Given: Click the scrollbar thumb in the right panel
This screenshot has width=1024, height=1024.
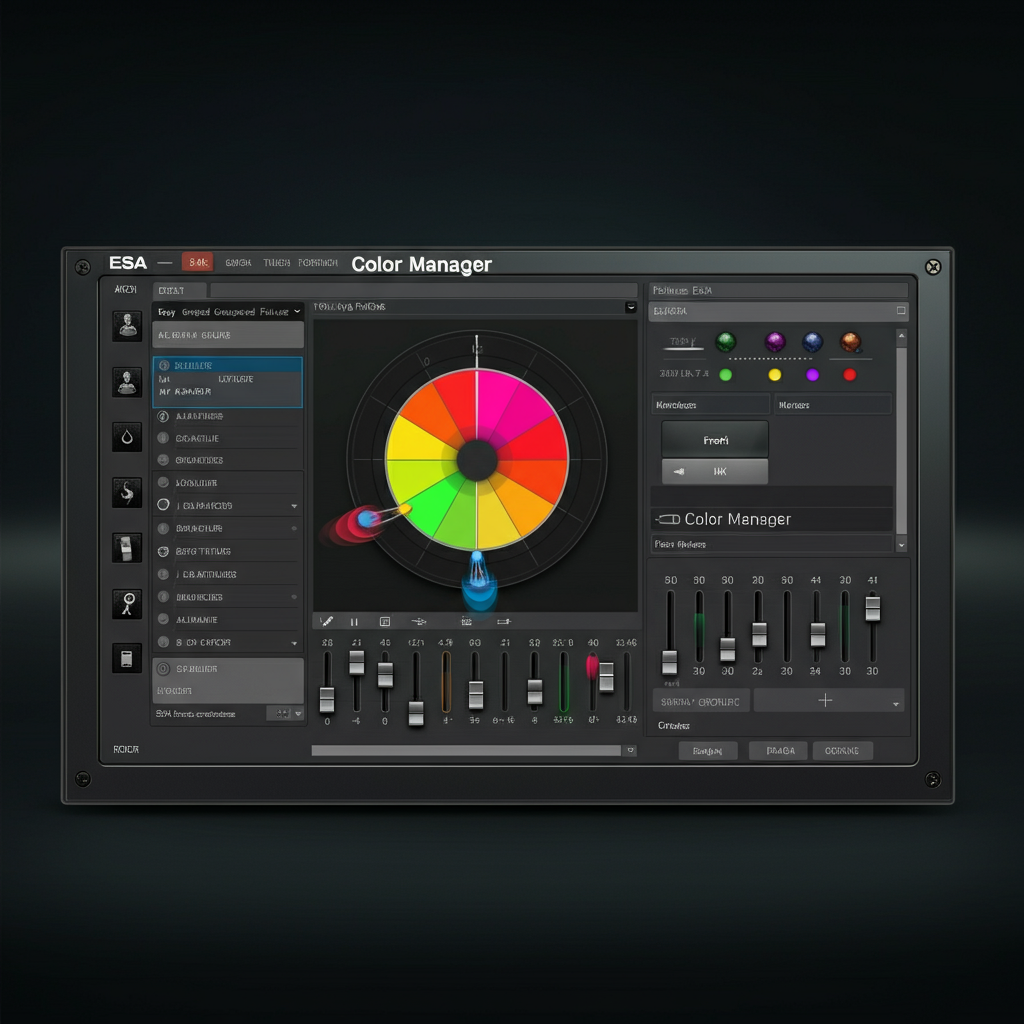Looking at the screenshot, I should point(901,441).
